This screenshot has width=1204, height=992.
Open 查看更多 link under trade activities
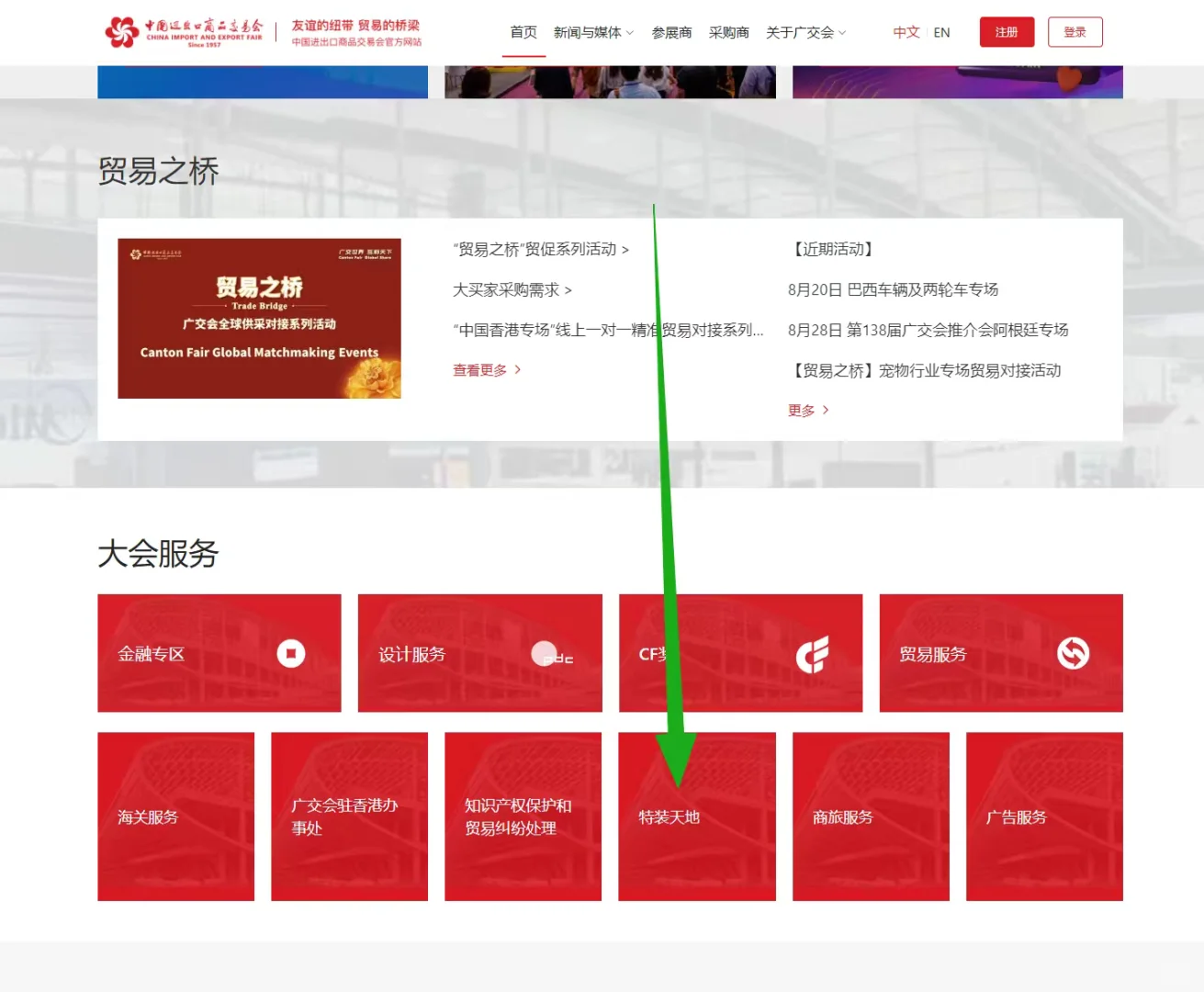coord(478,369)
